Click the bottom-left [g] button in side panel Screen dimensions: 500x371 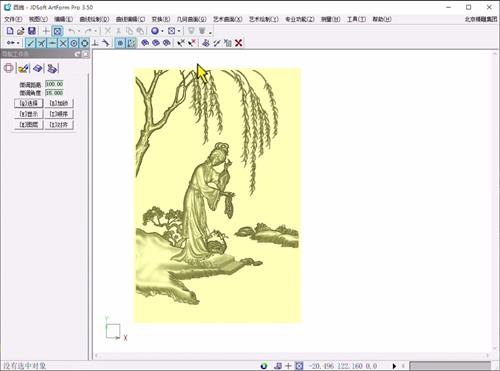29,124
